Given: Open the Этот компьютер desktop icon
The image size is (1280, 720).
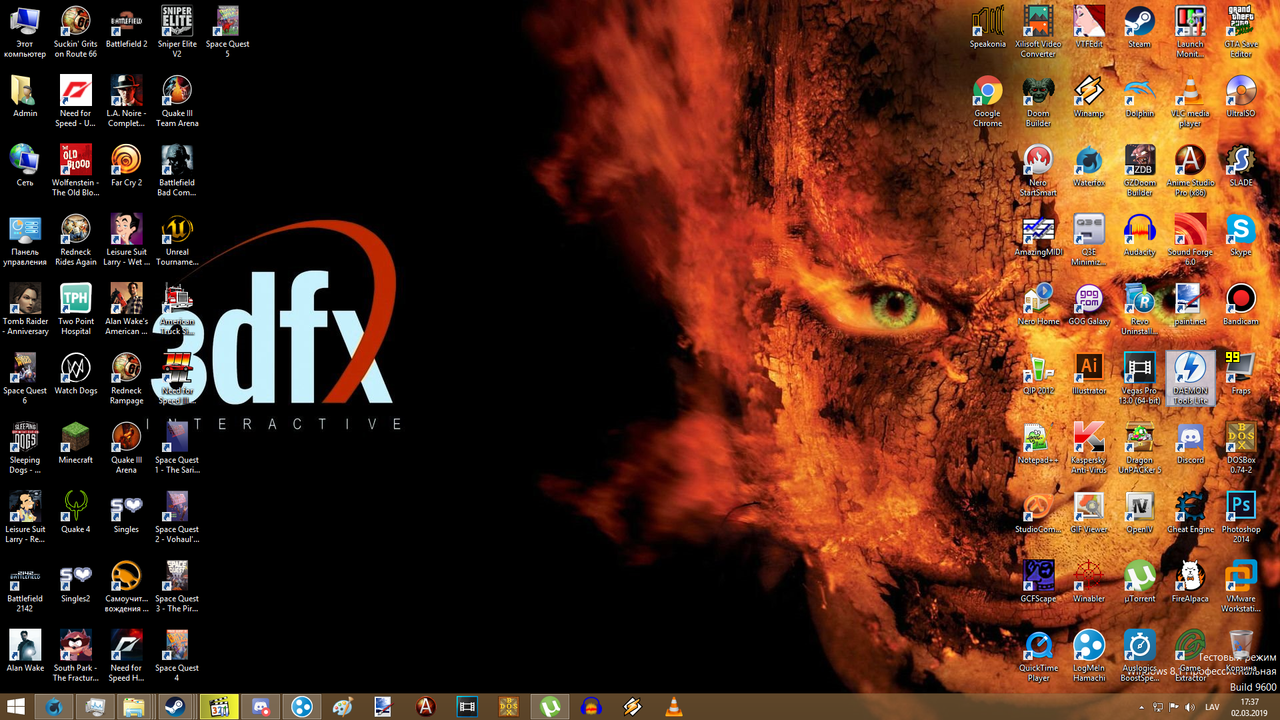Looking at the screenshot, I should tap(25, 32).
